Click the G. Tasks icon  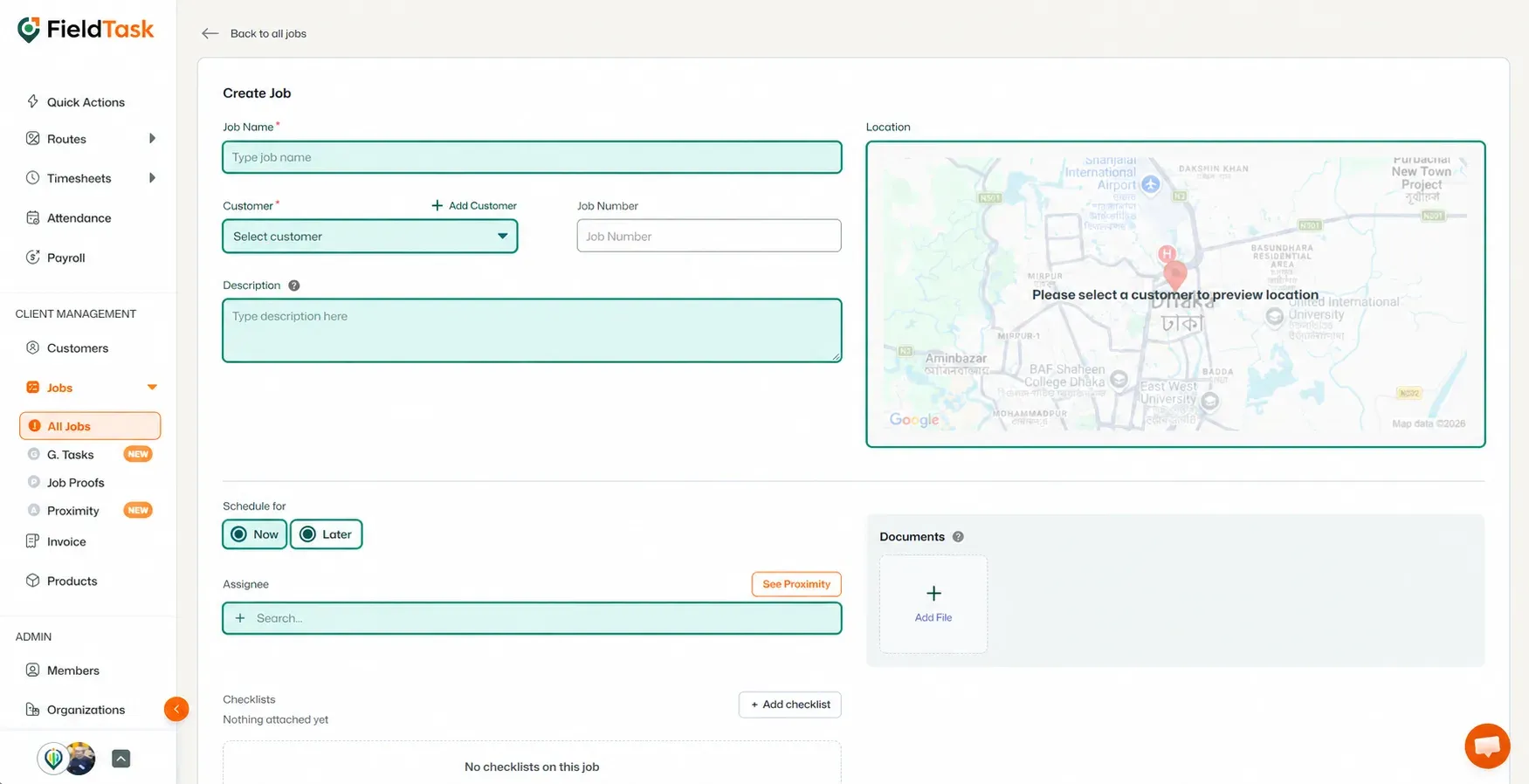click(x=34, y=454)
